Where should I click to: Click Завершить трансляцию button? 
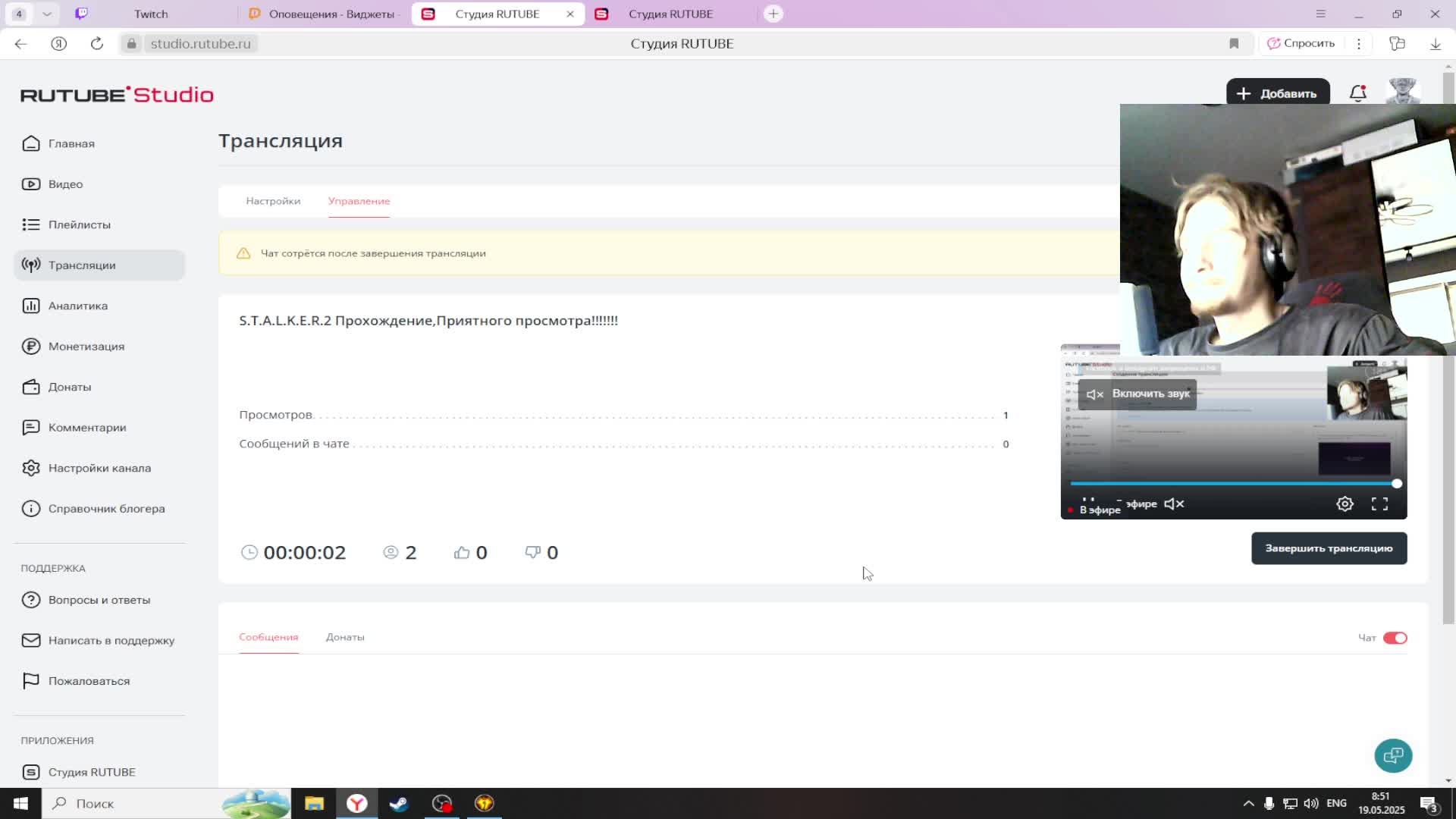pyautogui.click(x=1329, y=548)
